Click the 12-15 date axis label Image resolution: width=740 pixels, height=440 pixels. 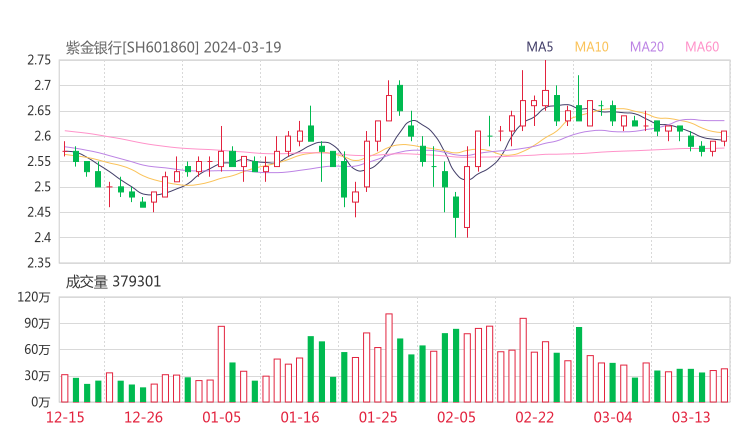[65, 417]
